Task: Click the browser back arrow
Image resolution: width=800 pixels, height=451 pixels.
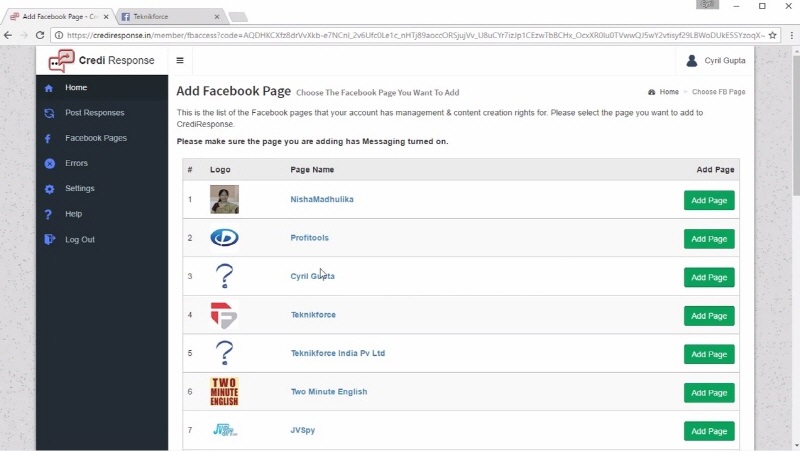Action: tap(8, 35)
